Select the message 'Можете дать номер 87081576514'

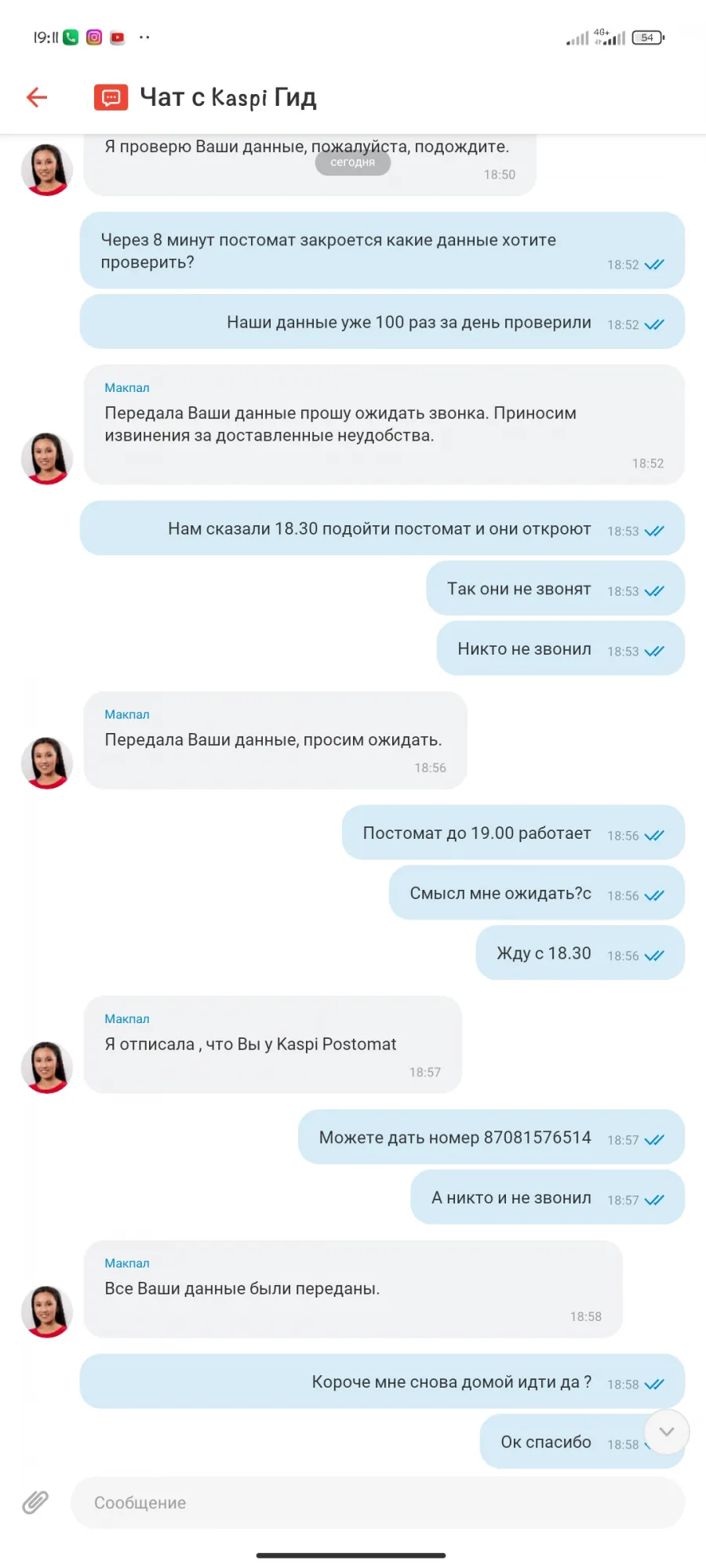pyautogui.click(x=491, y=1137)
